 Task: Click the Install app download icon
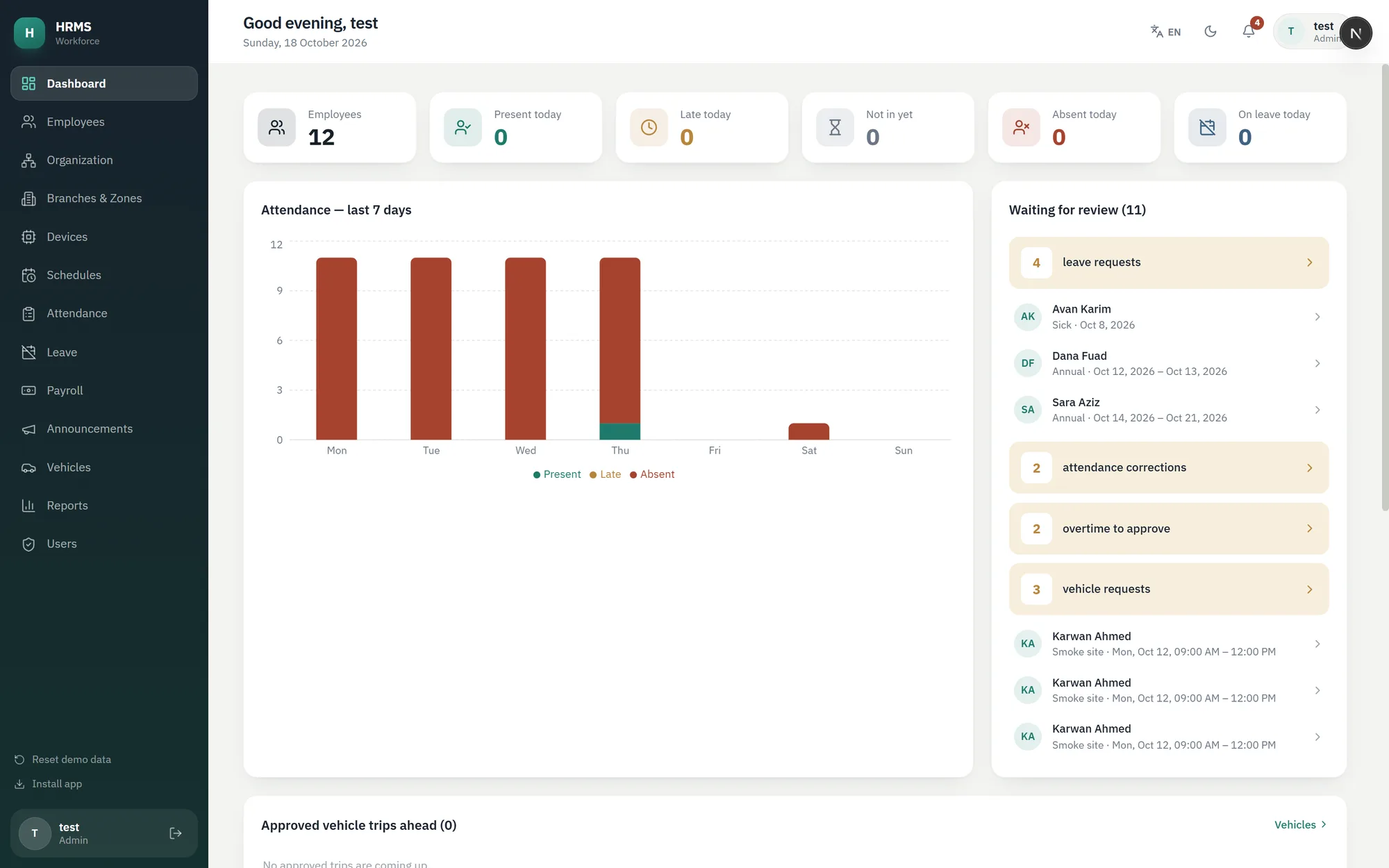pyautogui.click(x=19, y=784)
